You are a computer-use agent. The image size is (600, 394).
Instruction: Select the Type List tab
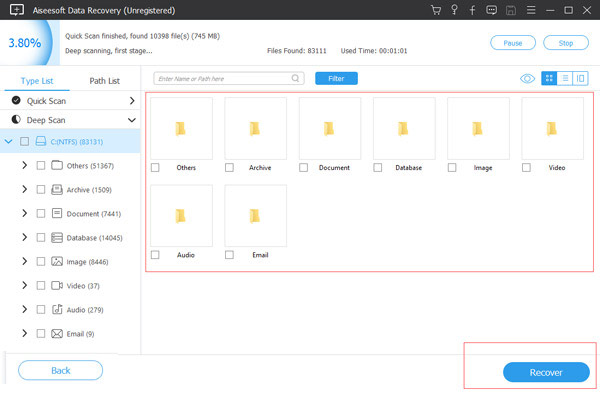pyautogui.click(x=37, y=81)
